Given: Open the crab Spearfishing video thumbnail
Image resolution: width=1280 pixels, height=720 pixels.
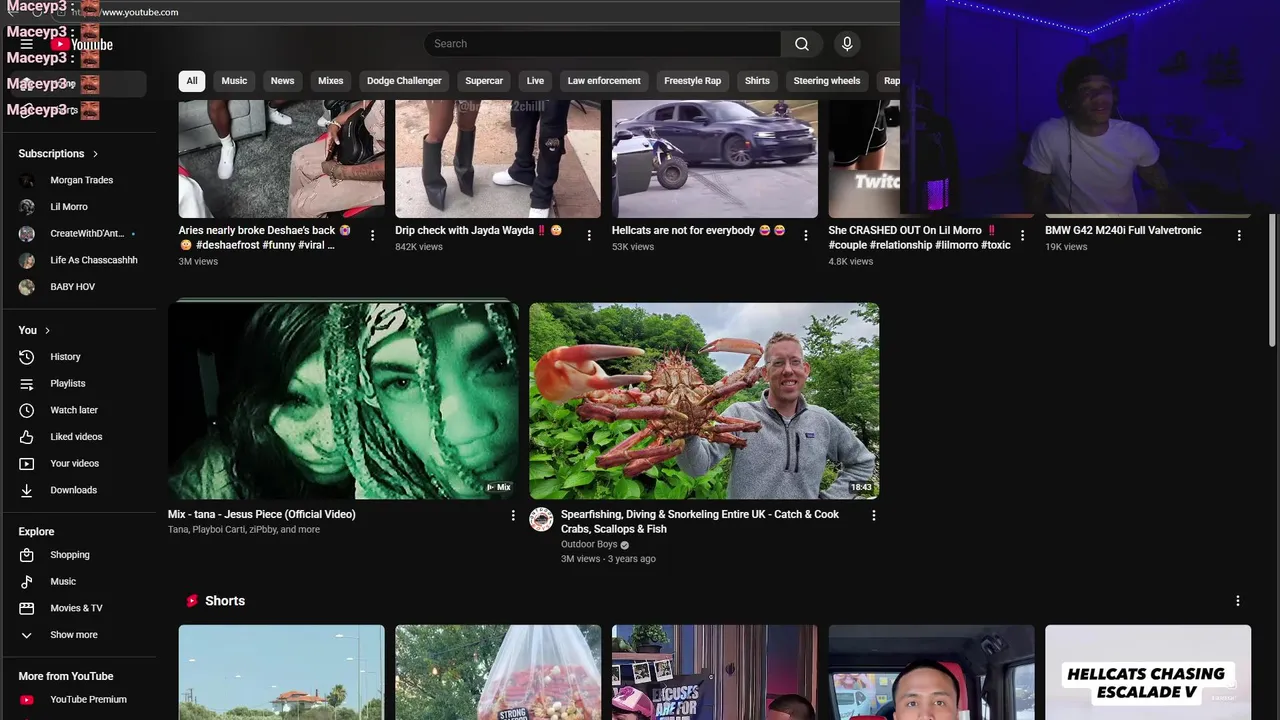Looking at the screenshot, I should (704, 400).
